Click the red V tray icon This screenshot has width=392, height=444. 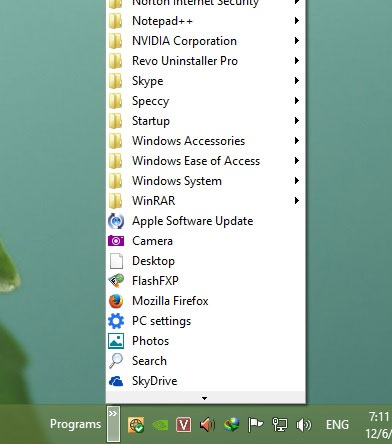183,425
